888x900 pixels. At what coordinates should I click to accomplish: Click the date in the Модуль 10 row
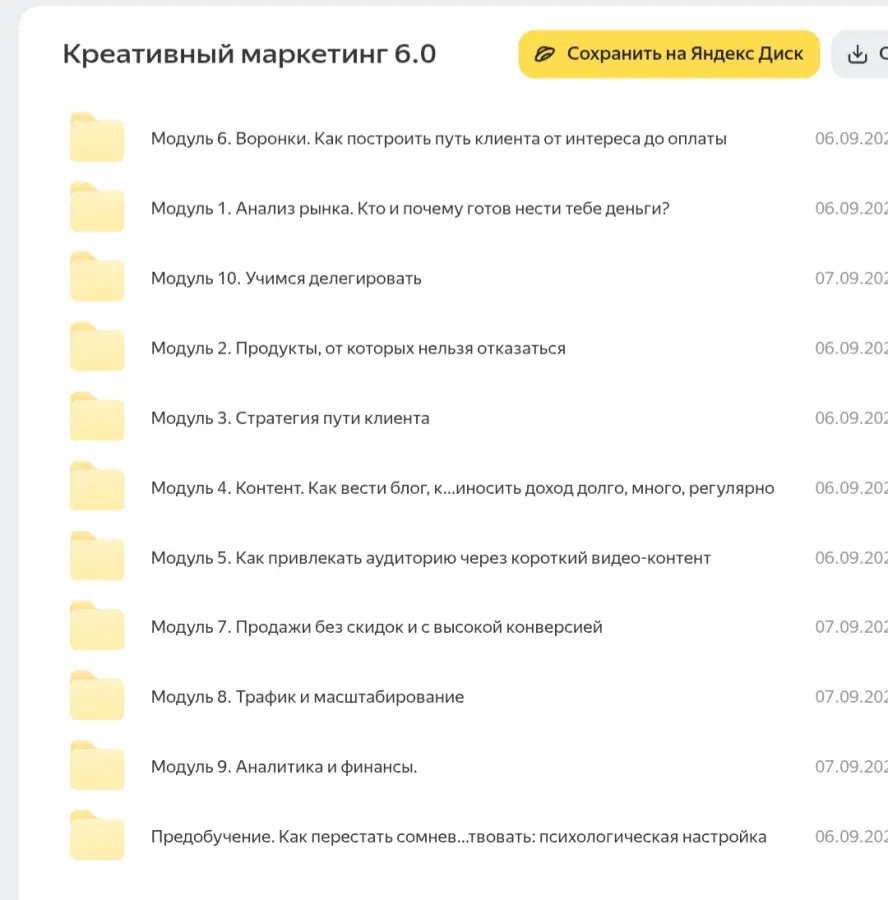(851, 278)
